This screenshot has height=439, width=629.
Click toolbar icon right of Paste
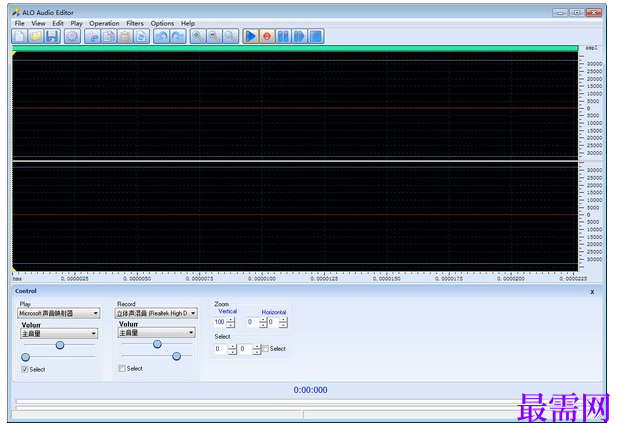point(142,37)
